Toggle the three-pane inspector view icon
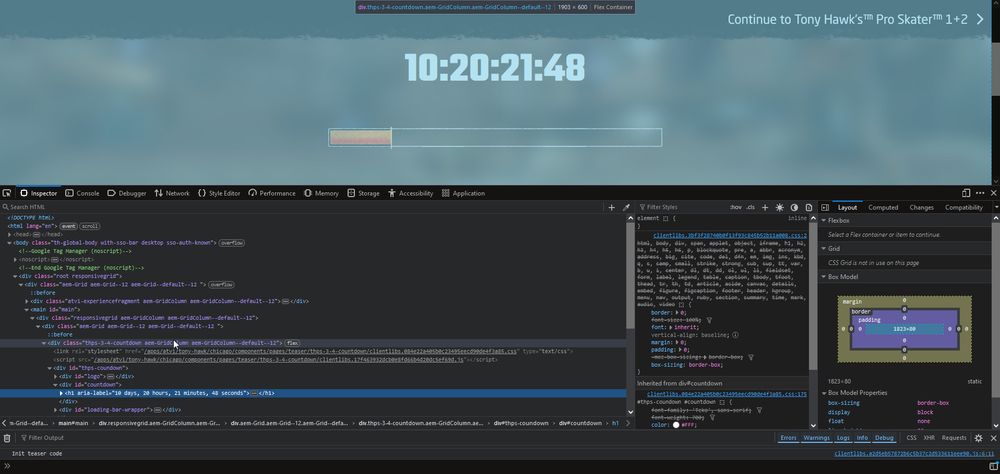Screen dimensions: 1000x474 point(825,207)
